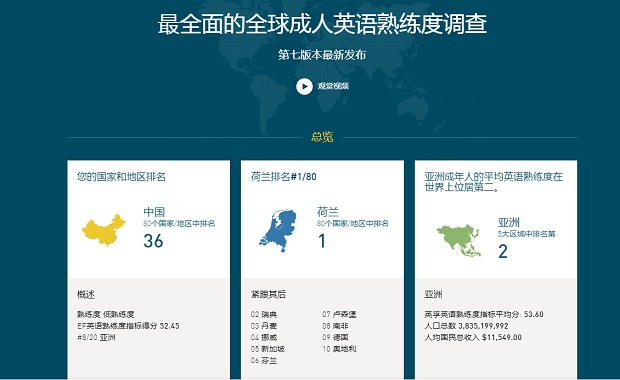
Task: Select 09 德国 in the ranking list
Action: tap(335, 337)
